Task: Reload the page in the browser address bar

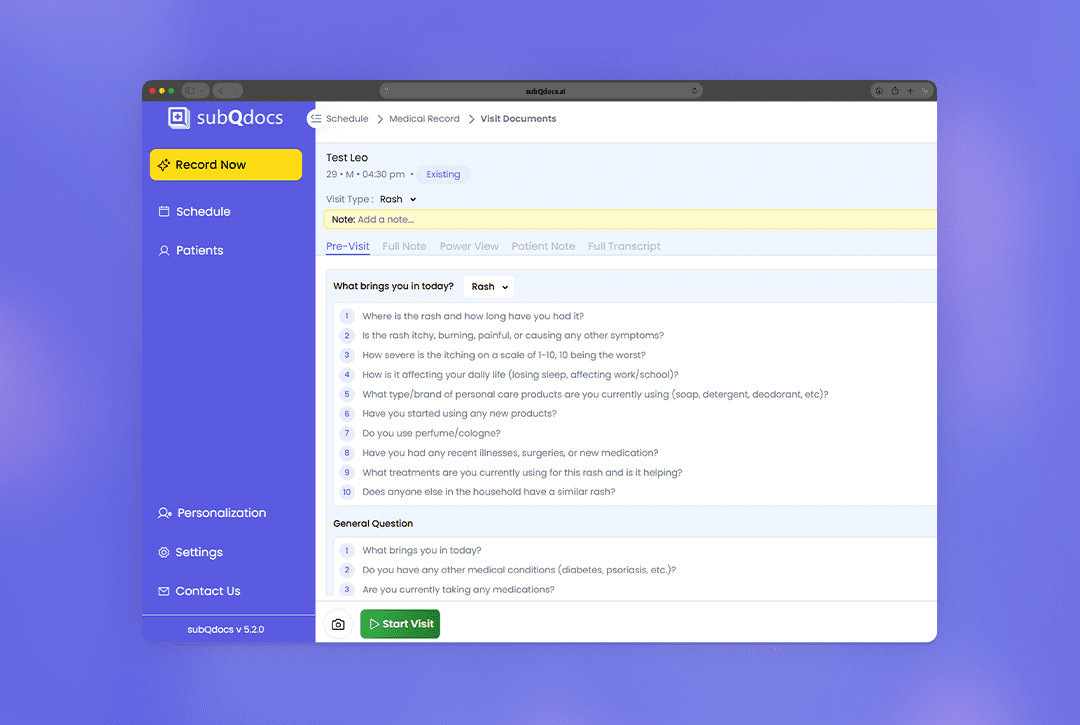Action: pos(694,91)
